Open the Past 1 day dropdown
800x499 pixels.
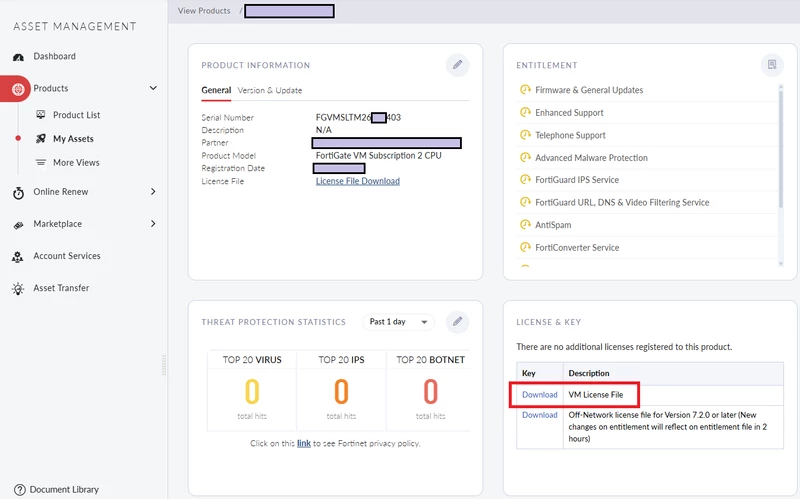pyautogui.click(x=398, y=322)
